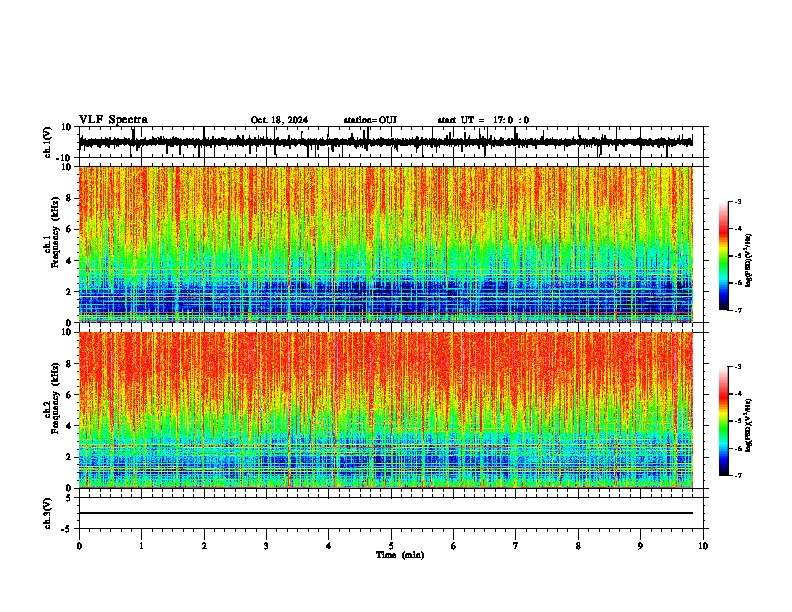Screen dimensions: 792x612
Task: Select the date "Oct. 18, 2024"
Action: tap(279, 120)
